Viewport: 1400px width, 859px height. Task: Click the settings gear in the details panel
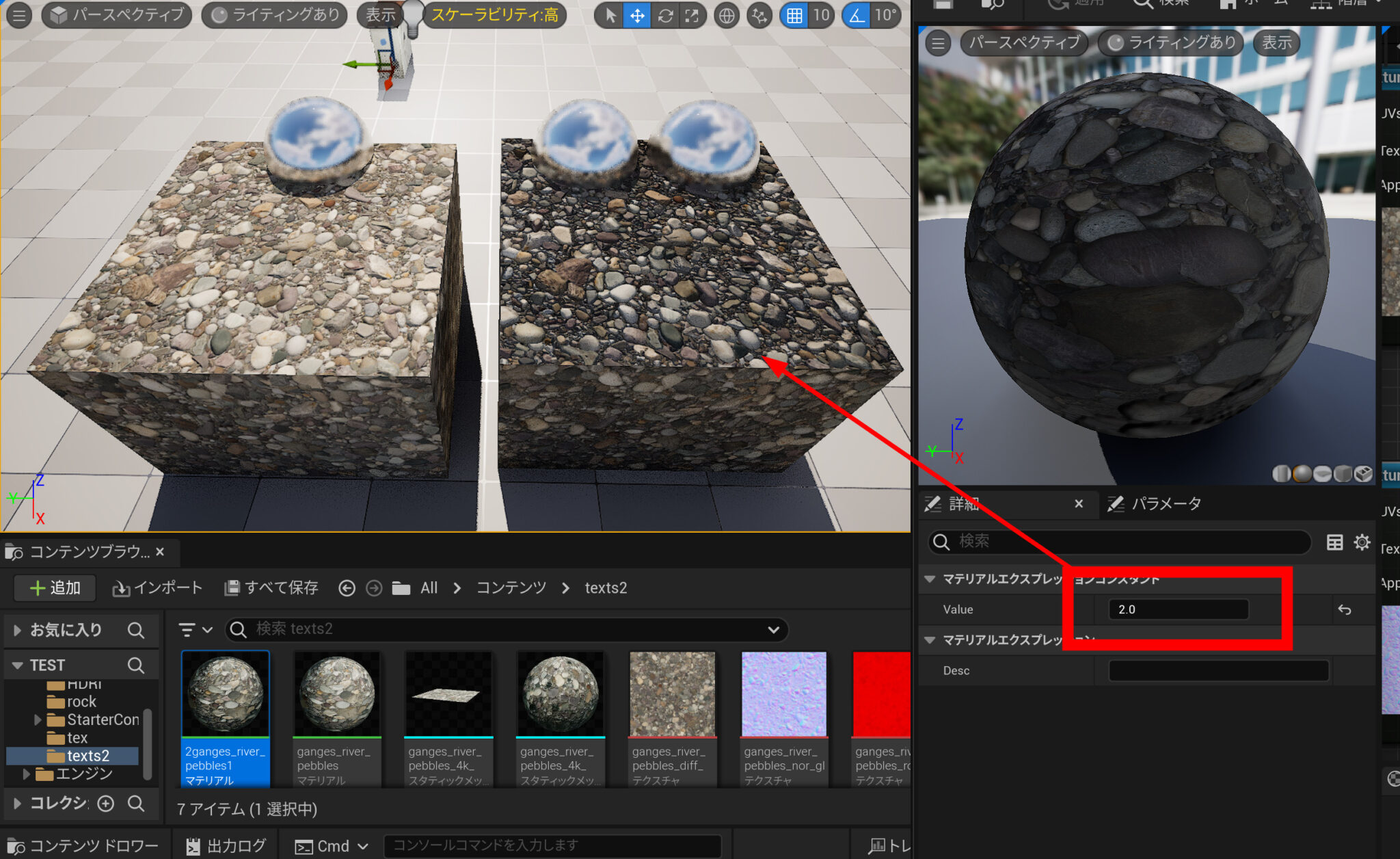click(1362, 542)
